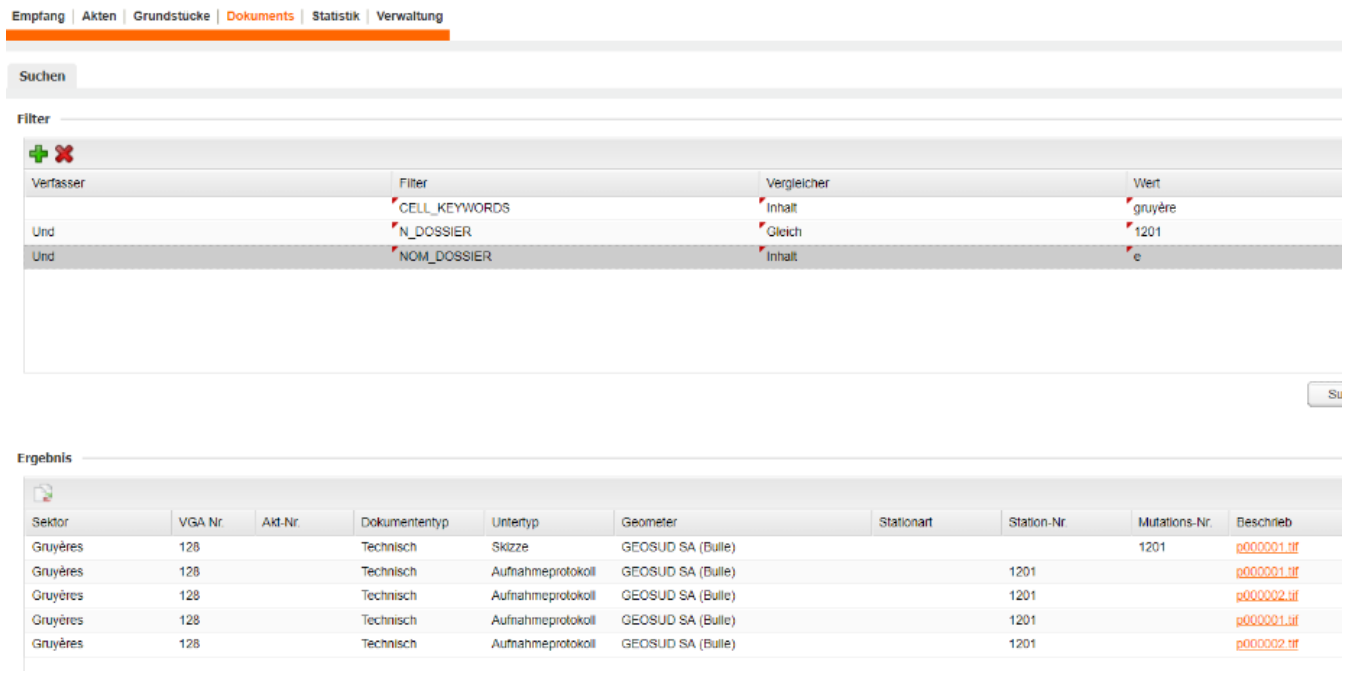Open the p000001.tif link in the Skizze row

tap(1267, 547)
